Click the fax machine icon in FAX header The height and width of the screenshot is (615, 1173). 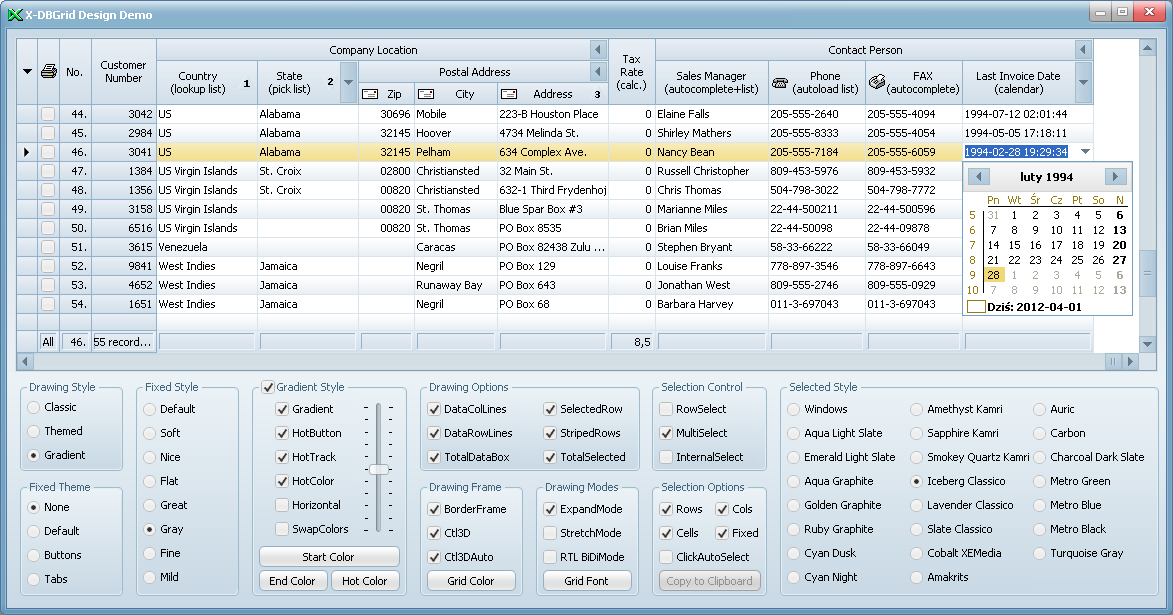(x=877, y=82)
